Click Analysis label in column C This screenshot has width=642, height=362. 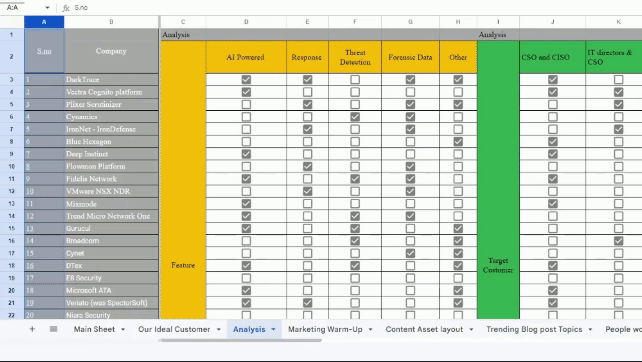[176, 35]
